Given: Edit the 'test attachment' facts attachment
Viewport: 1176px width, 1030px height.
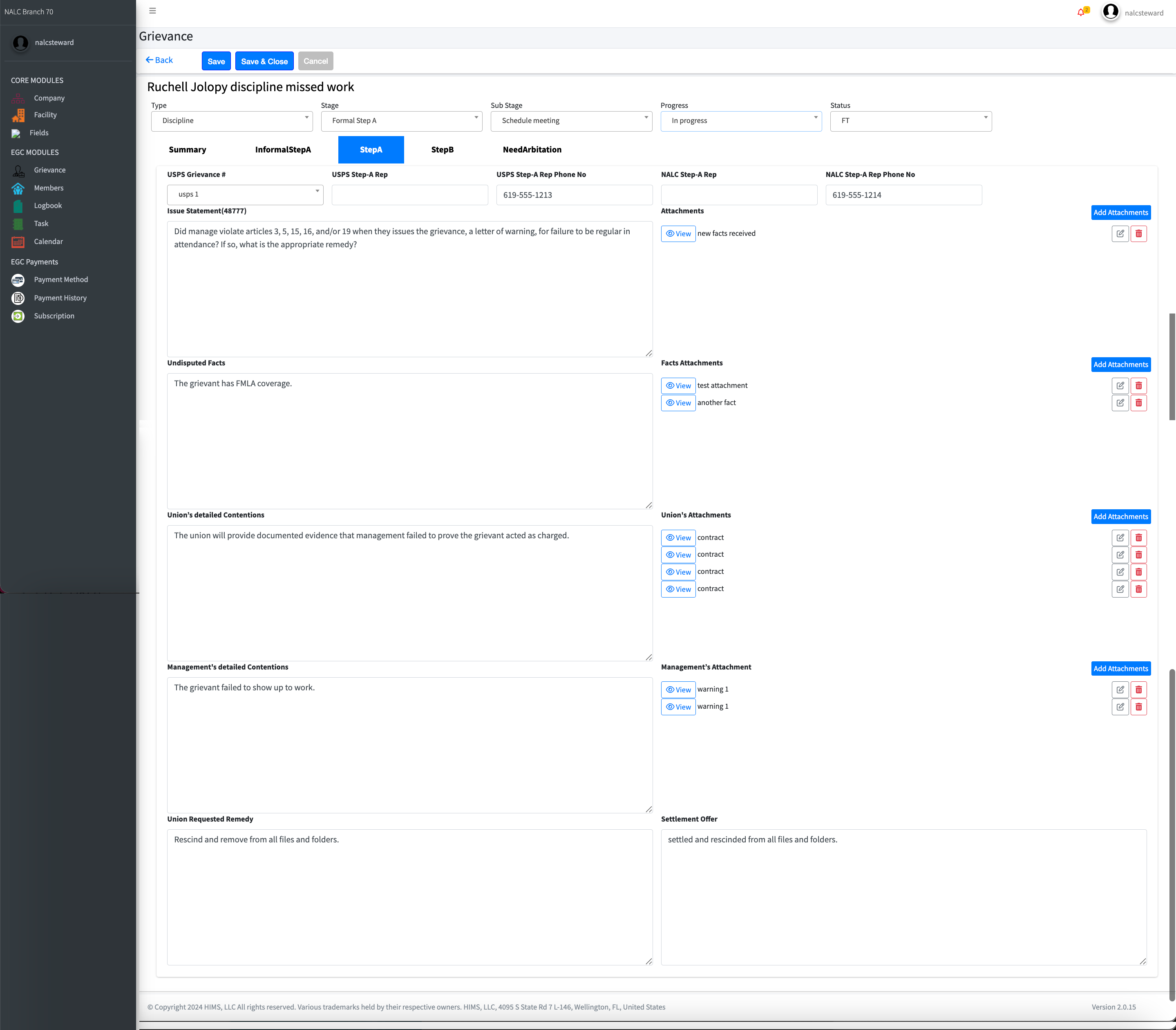Looking at the screenshot, I should click(1120, 386).
